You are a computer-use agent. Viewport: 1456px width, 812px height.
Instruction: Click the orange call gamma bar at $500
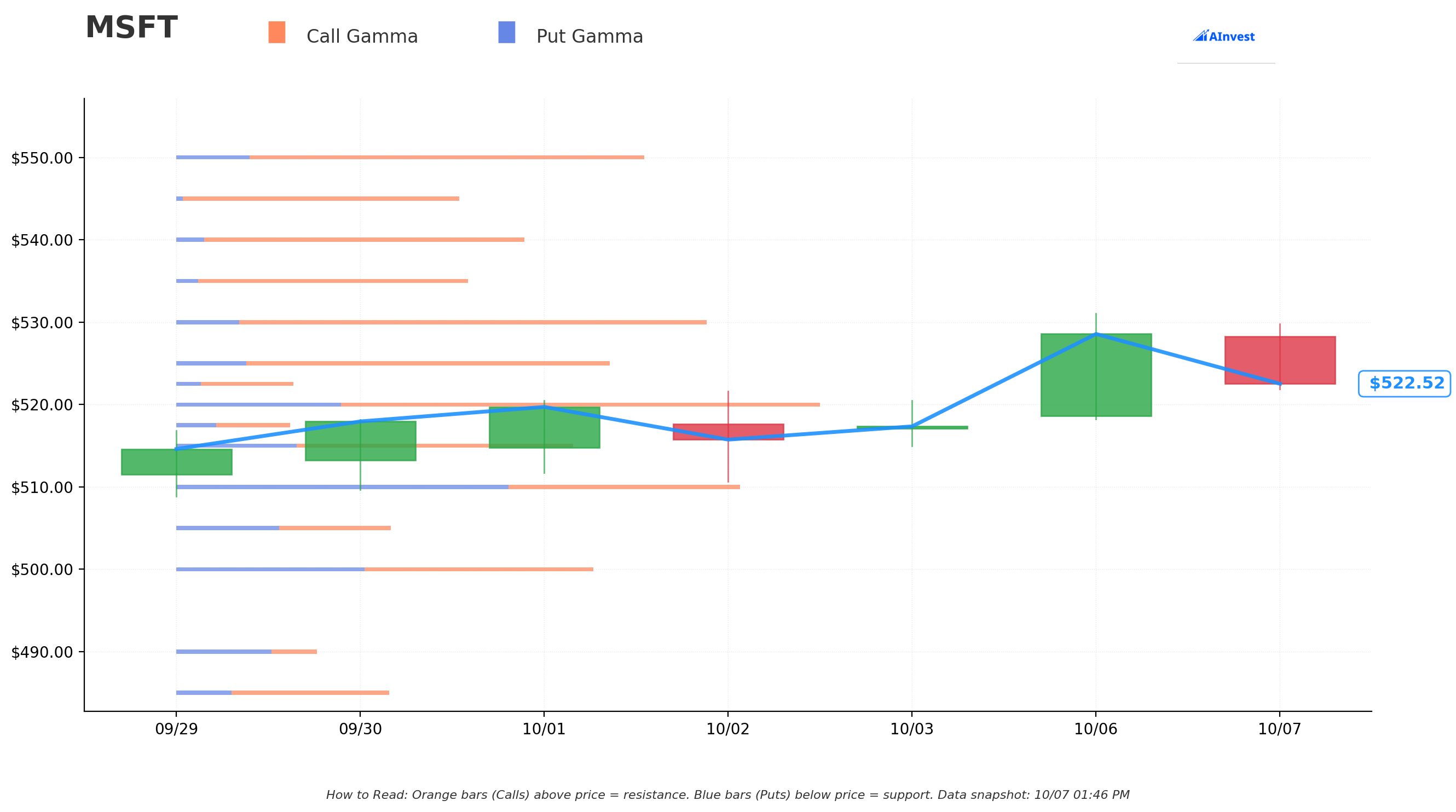tap(479, 569)
